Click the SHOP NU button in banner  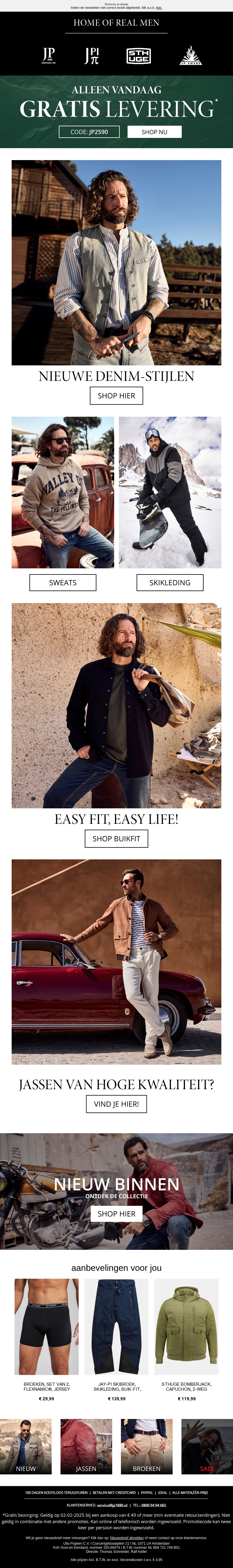155,132
